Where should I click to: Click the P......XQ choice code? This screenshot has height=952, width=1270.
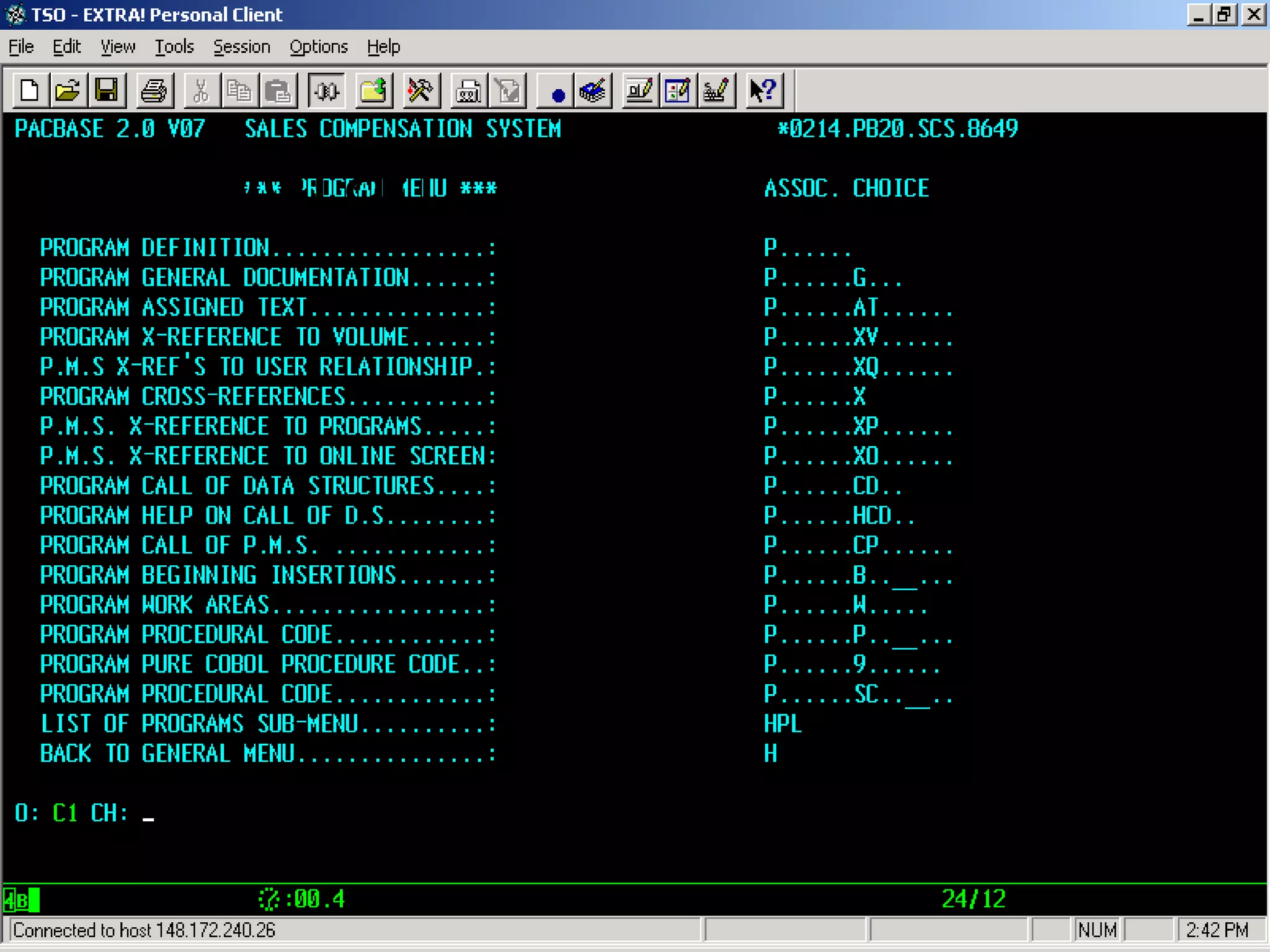(x=858, y=368)
